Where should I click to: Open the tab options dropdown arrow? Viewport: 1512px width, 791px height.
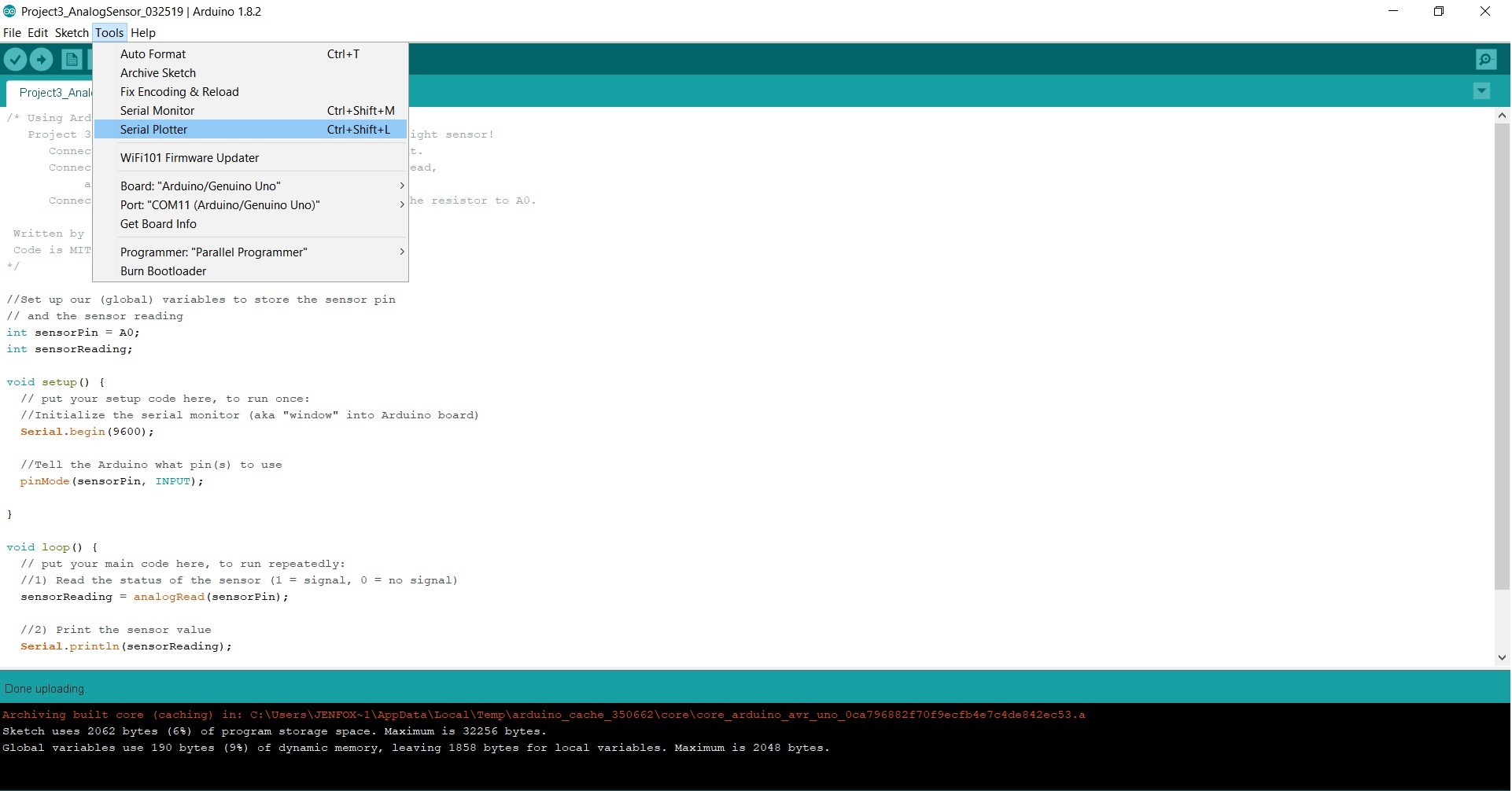1482,90
